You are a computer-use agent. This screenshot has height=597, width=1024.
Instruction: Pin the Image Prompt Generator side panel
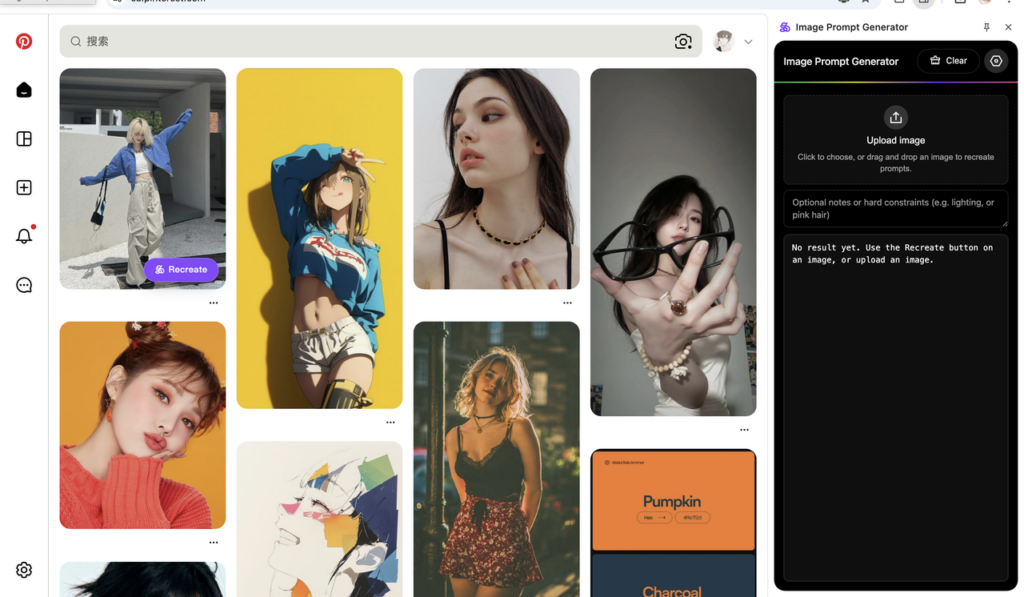pyautogui.click(x=987, y=27)
